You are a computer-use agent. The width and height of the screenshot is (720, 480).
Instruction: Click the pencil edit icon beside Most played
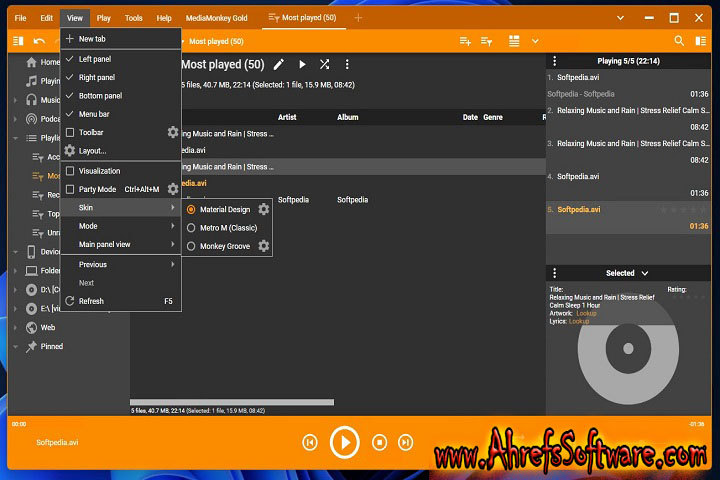pos(279,64)
